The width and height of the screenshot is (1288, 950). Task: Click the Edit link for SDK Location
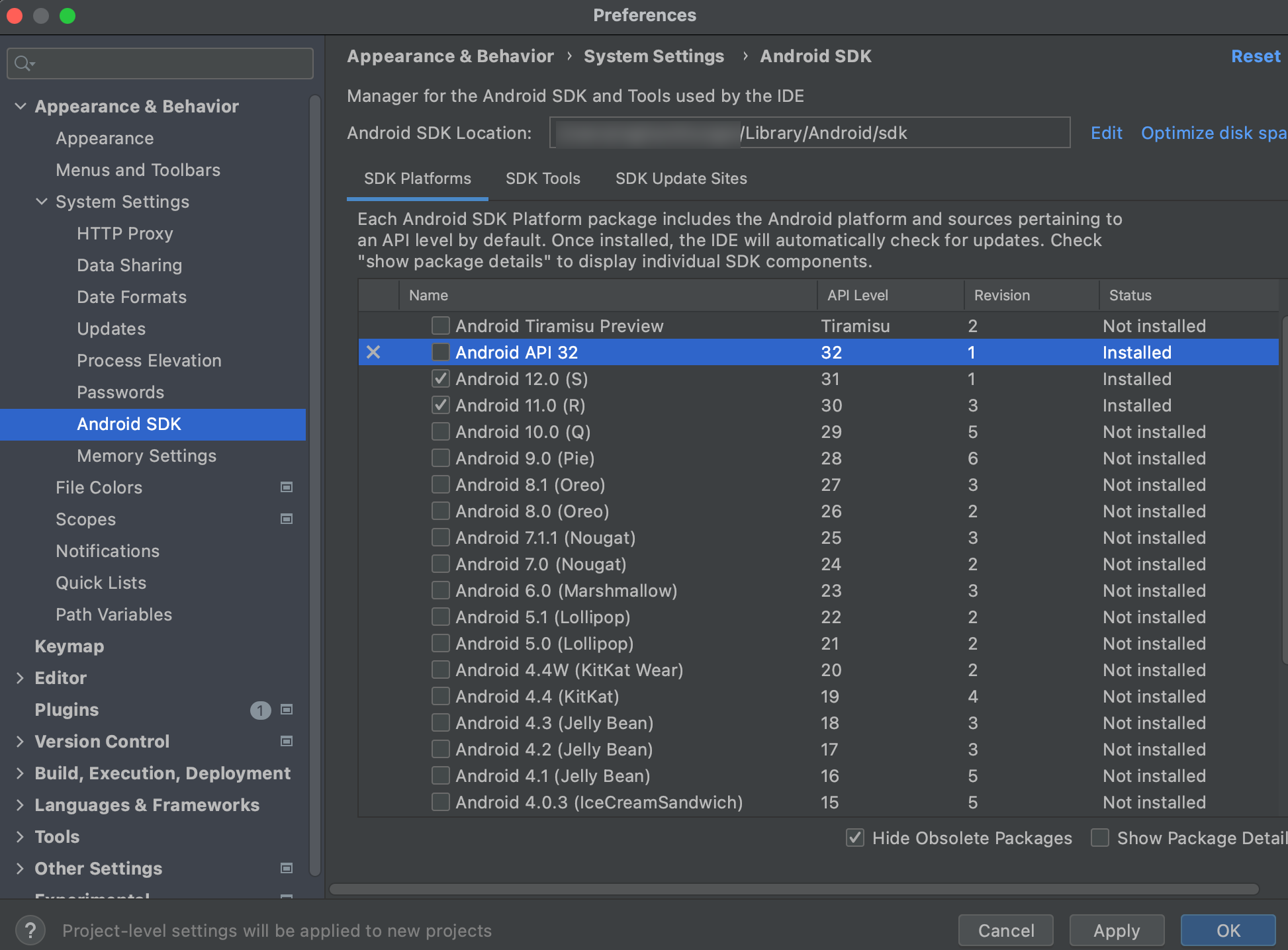tap(1106, 132)
